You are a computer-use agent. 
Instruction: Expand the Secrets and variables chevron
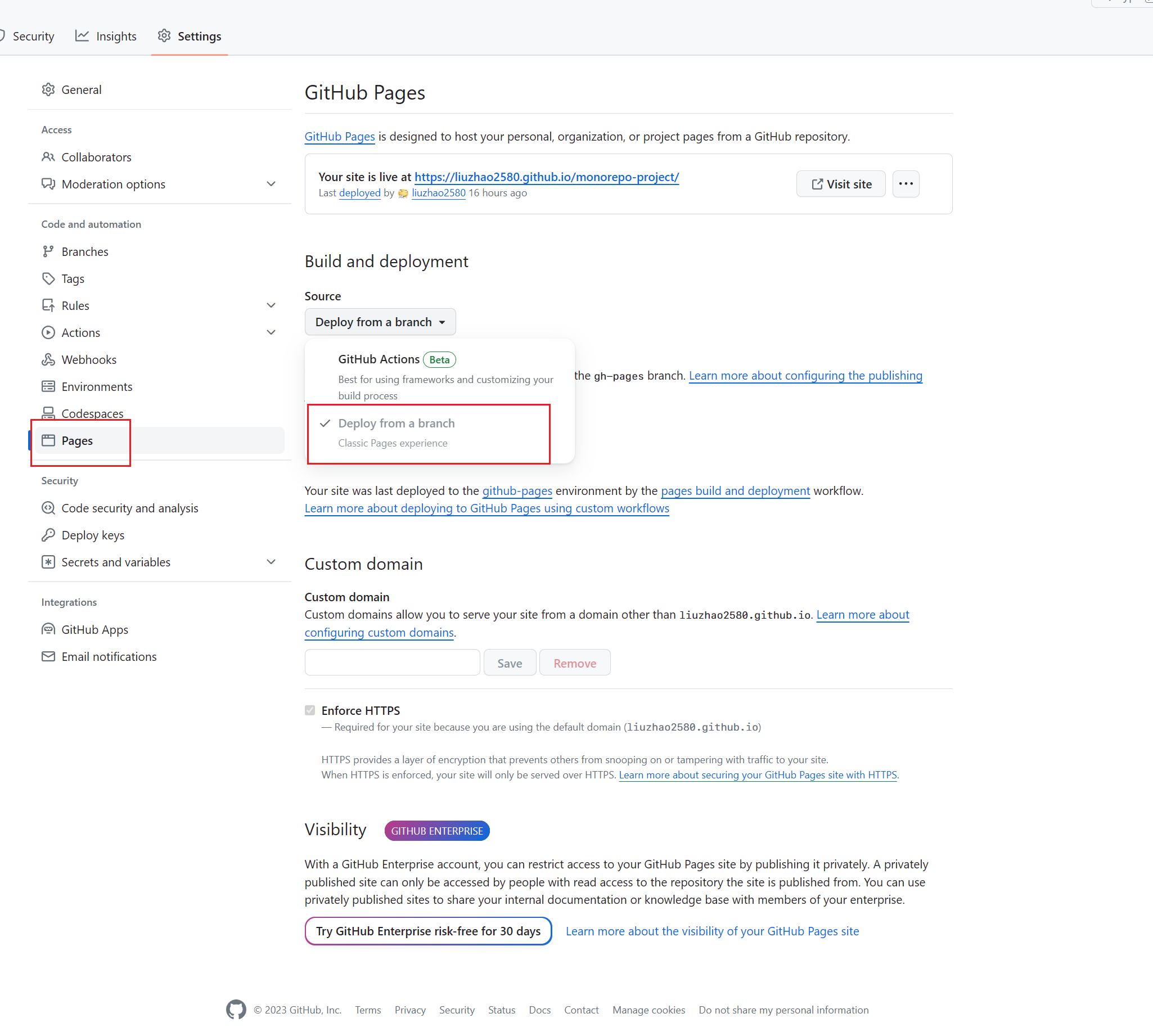271,562
